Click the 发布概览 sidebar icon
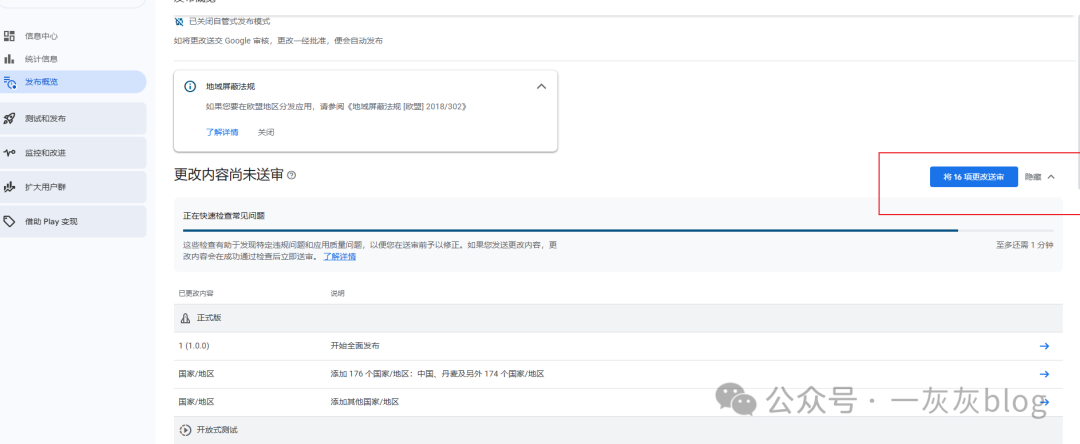This screenshot has width=1080, height=444. point(10,82)
